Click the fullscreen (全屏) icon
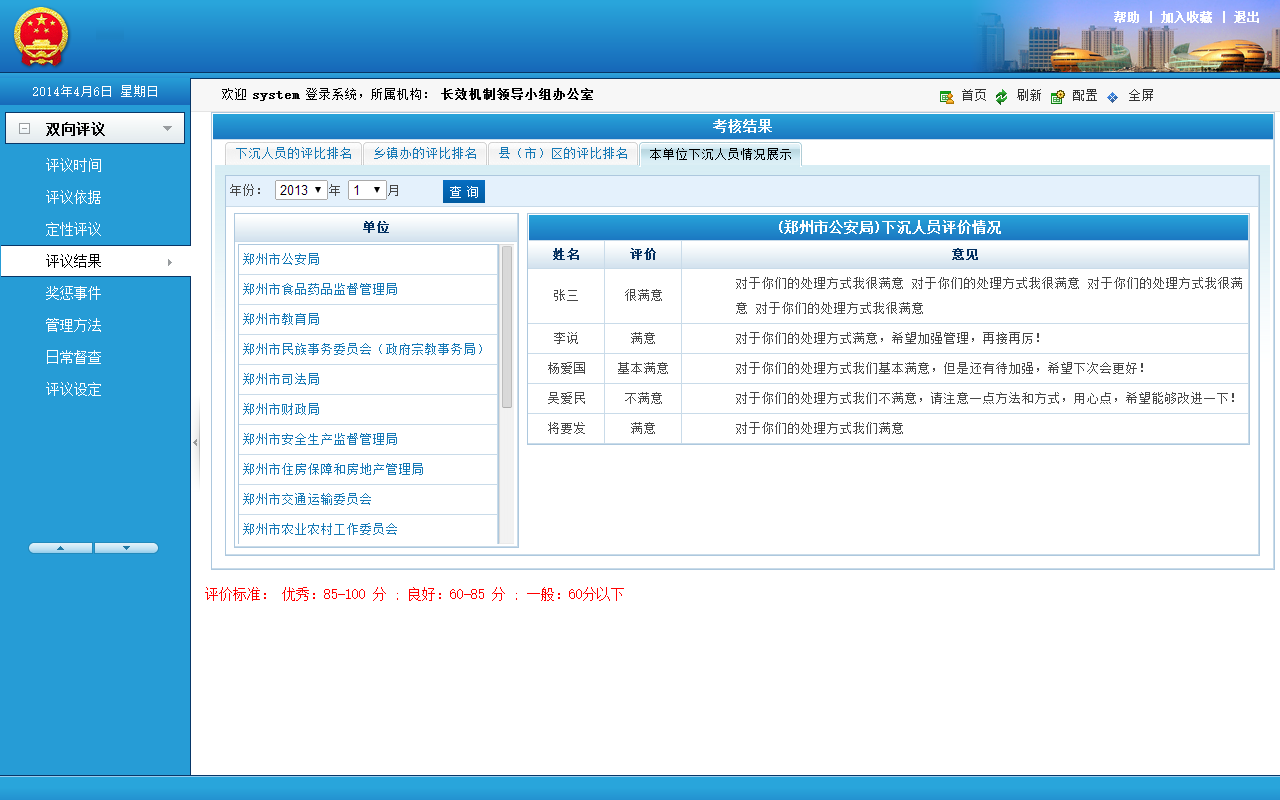1280x800 pixels. [1113, 96]
